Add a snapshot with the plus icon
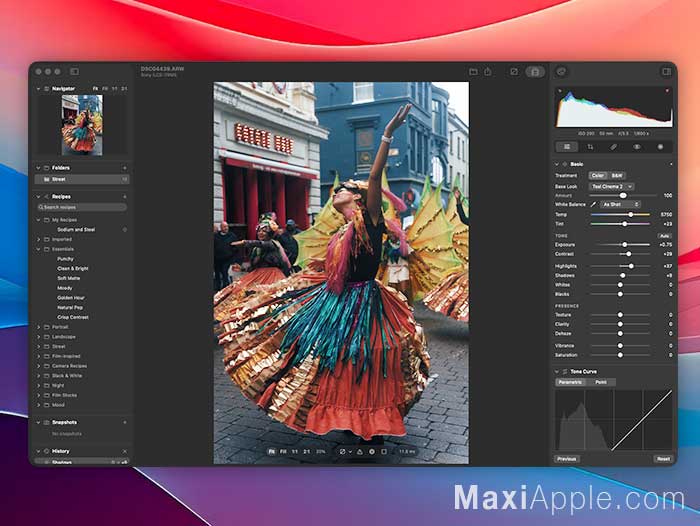 pos(125,422)
